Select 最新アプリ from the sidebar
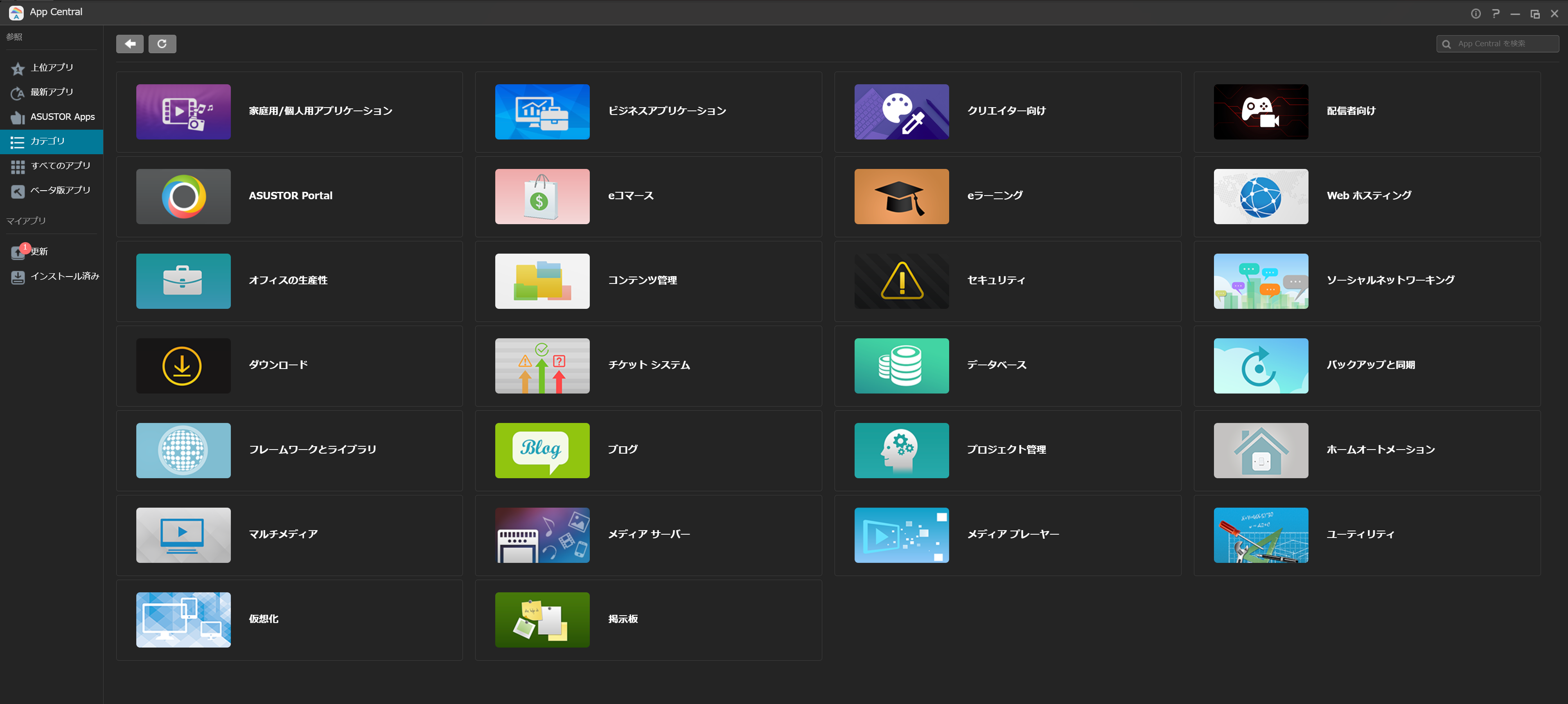Screen dimensions: 1568x704 (51, 92)
